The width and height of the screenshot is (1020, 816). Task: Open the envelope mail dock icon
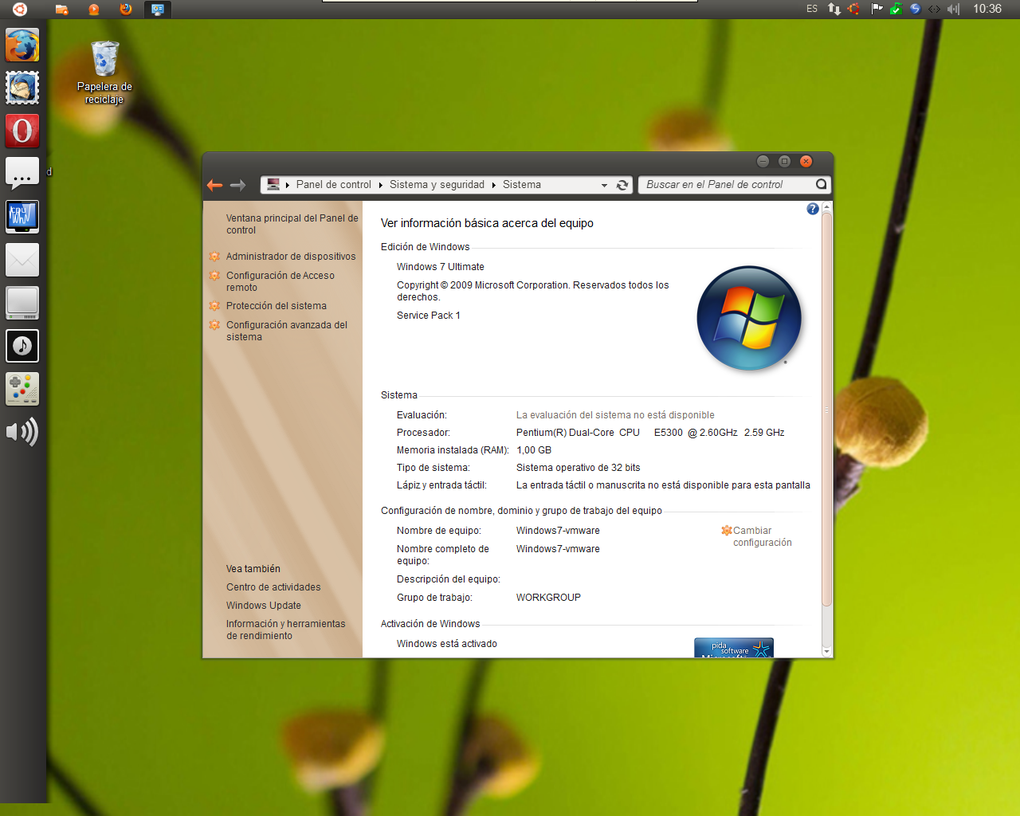[22, 260]
